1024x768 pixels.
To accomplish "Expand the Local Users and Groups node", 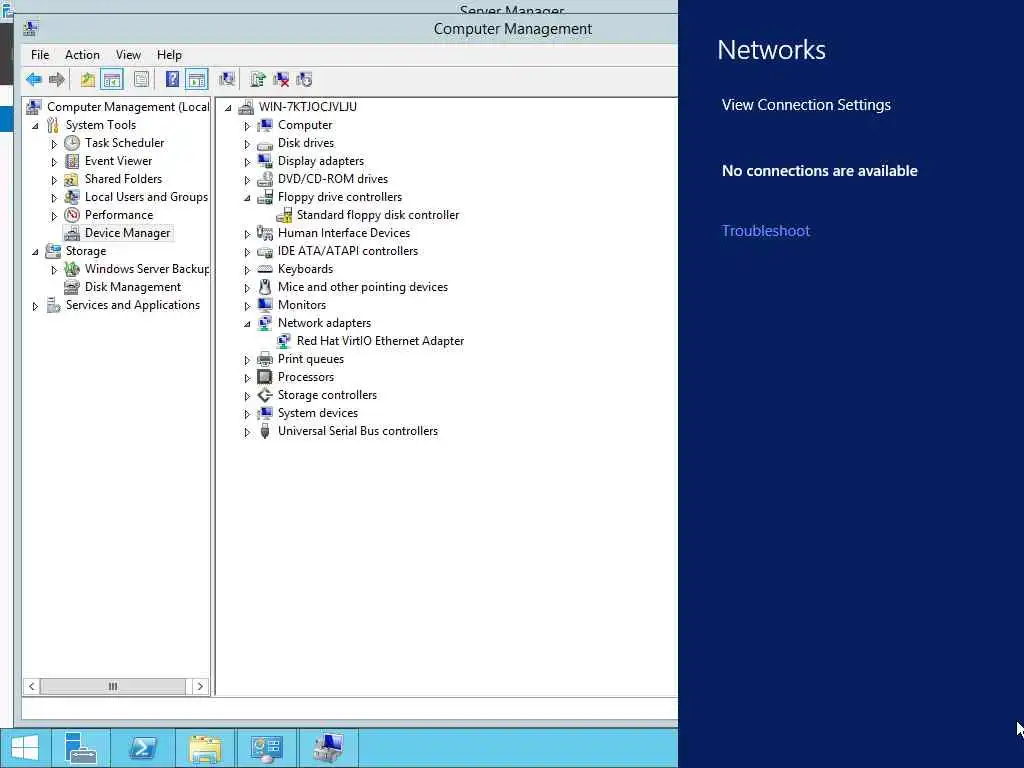I will pos(54,197).
